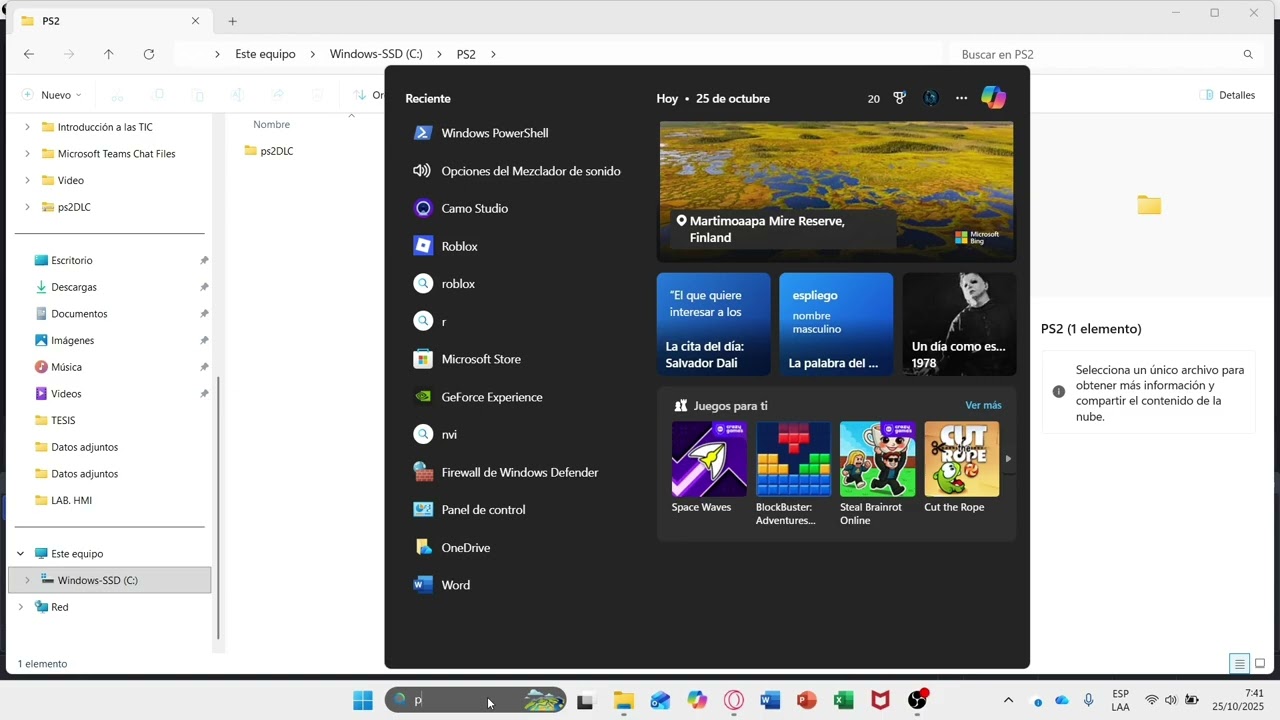Sort by the Nombre column header
Viewport: 1280px width, 720px height.
[271, 124]
